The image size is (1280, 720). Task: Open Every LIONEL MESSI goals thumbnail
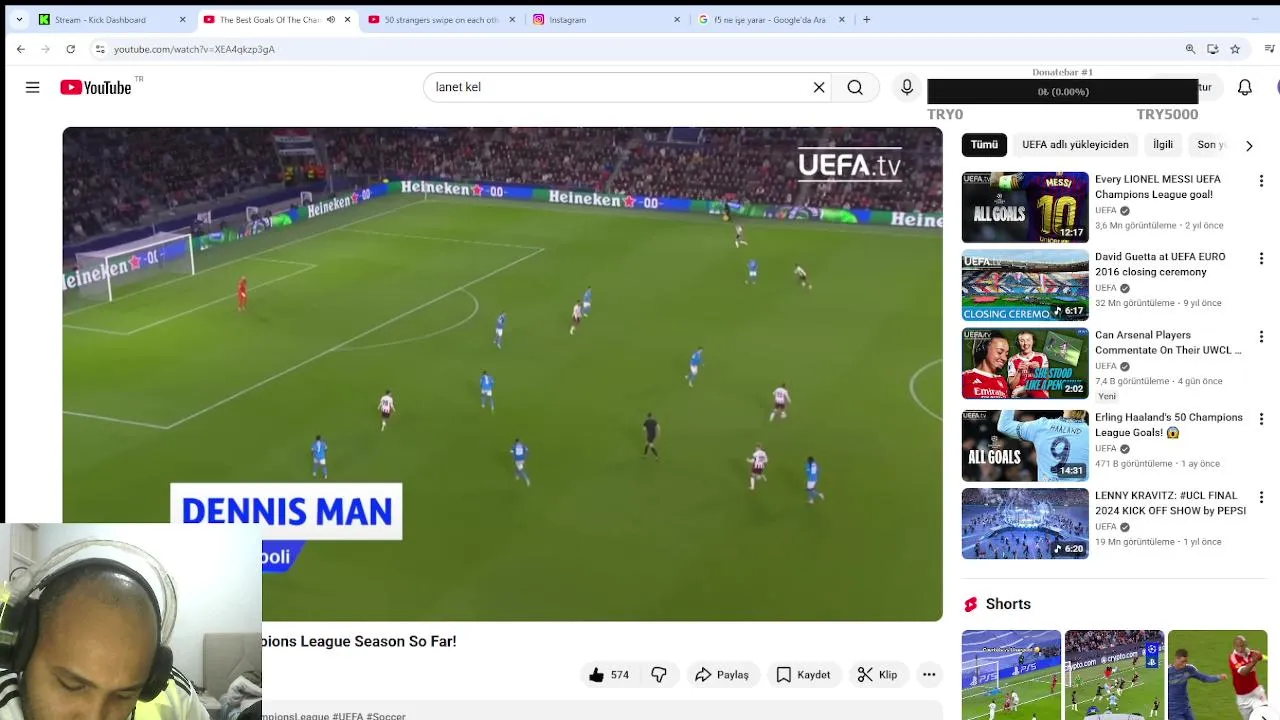pos(1025,207)
